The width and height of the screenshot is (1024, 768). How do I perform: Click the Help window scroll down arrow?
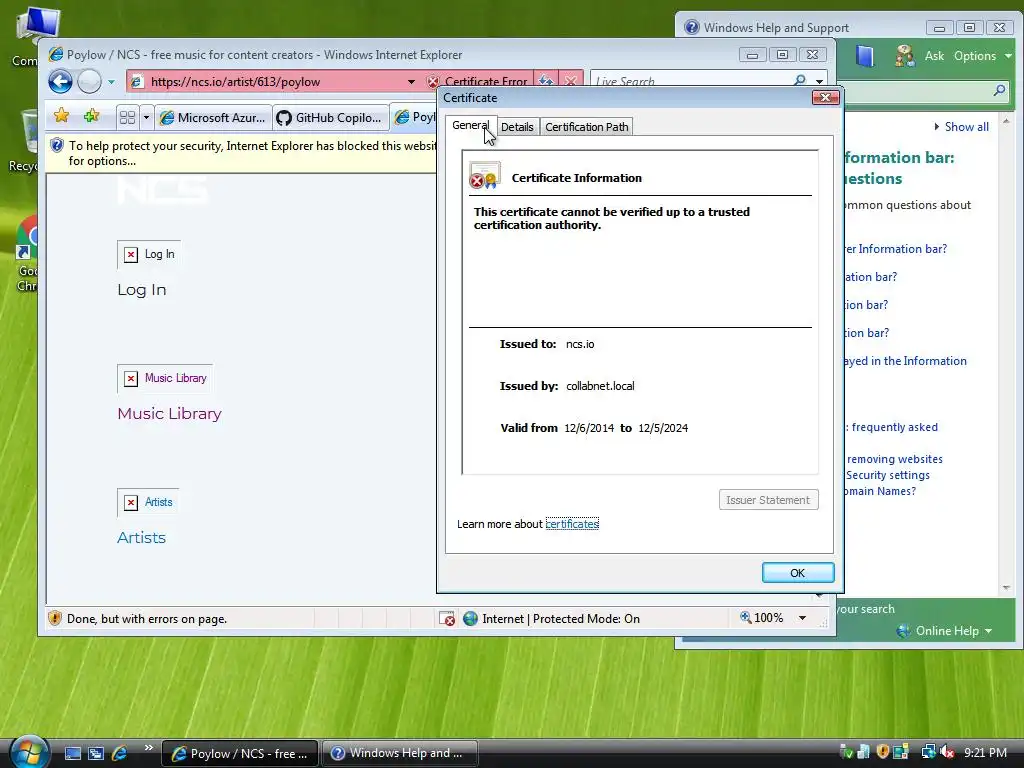tap(1006, 588)
